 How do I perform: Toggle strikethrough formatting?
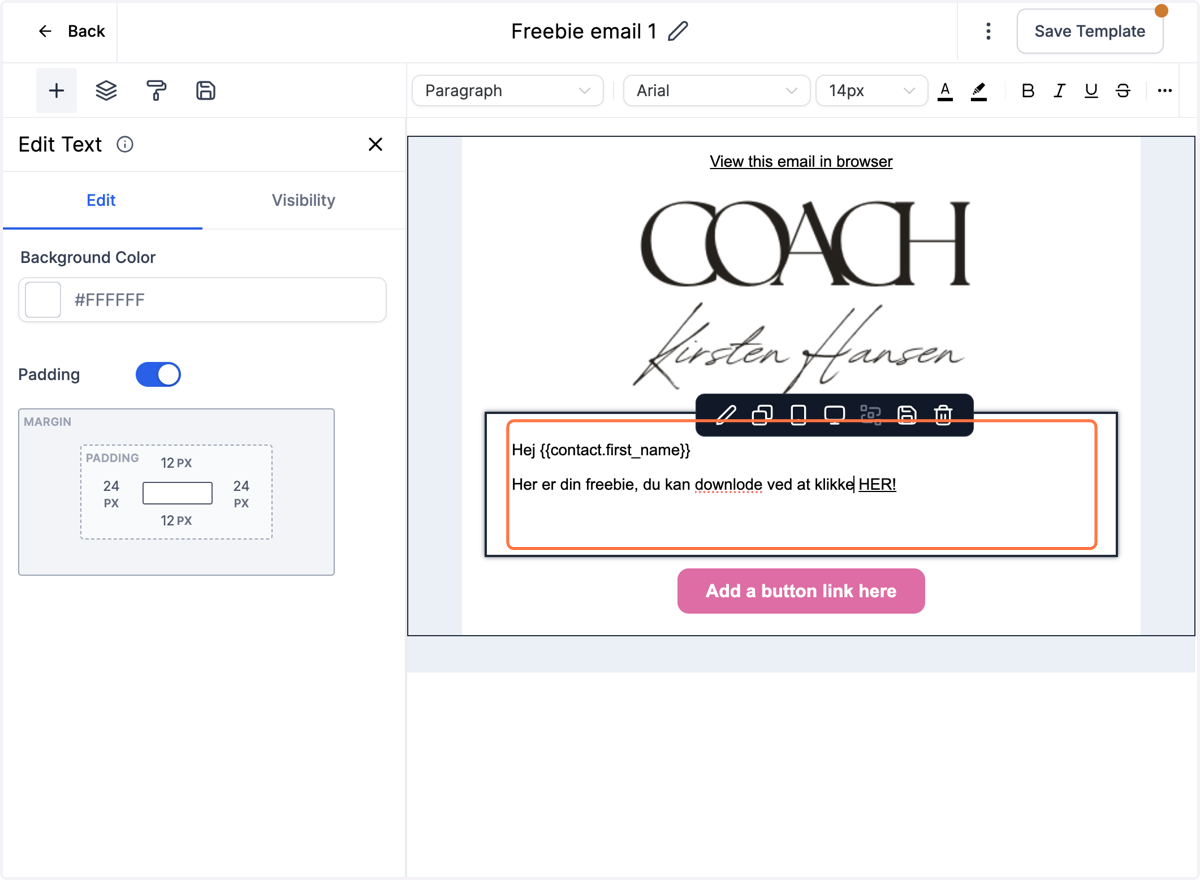[x=1123, y=91]
